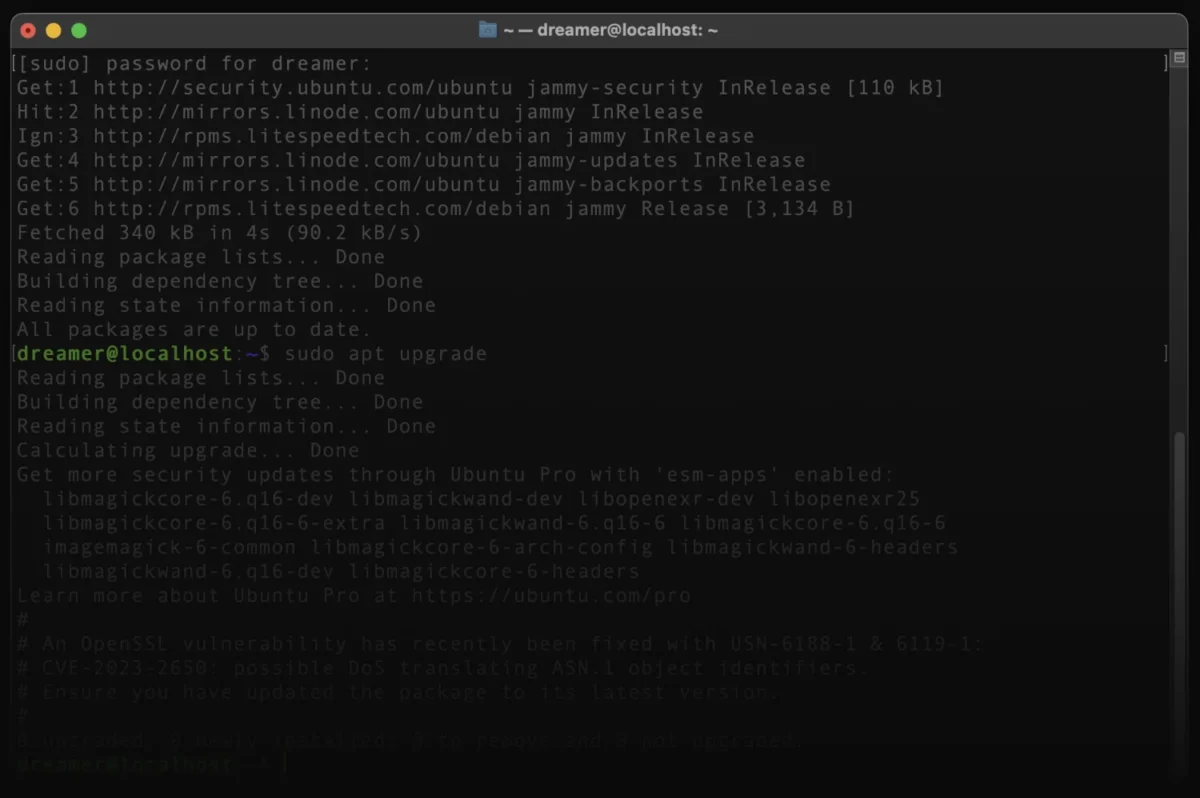Click 'libopenexr25' package name

coord(844,498)
